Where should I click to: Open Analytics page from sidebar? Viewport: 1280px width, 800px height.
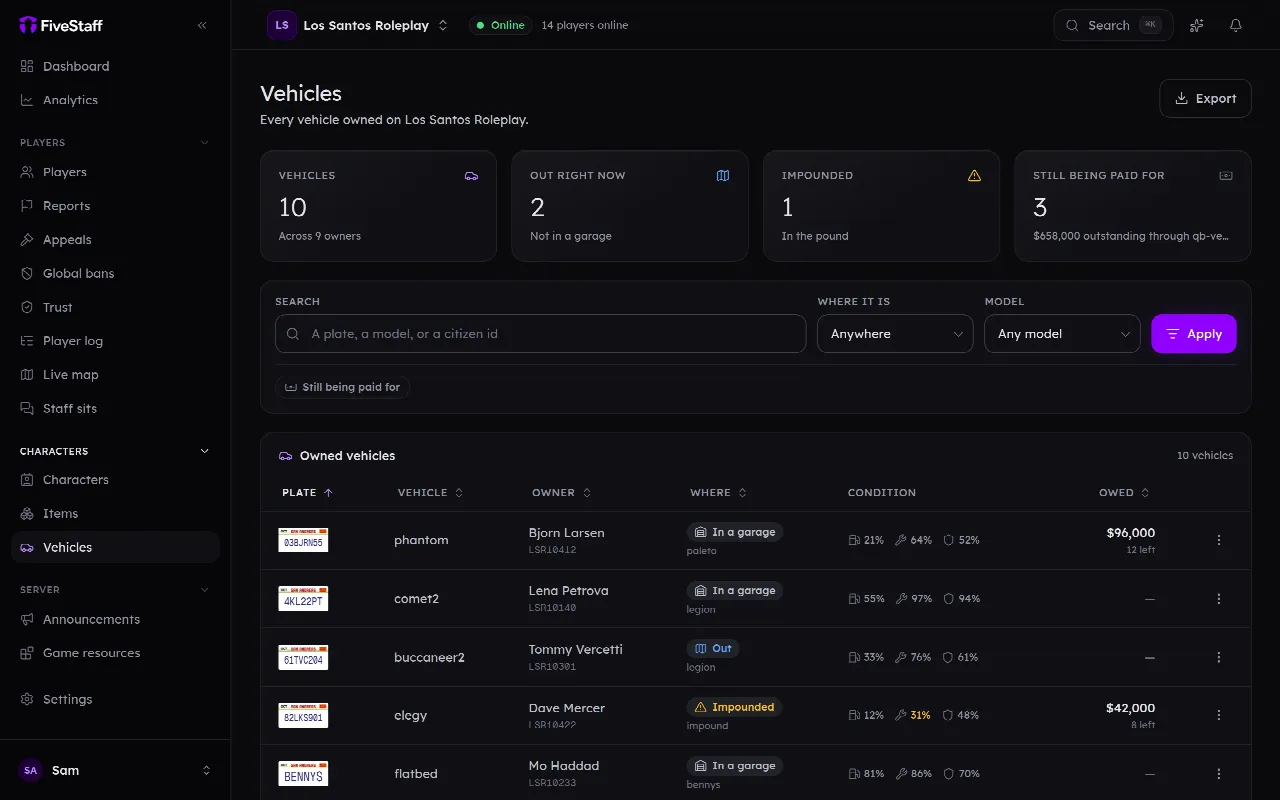(115, 100)
